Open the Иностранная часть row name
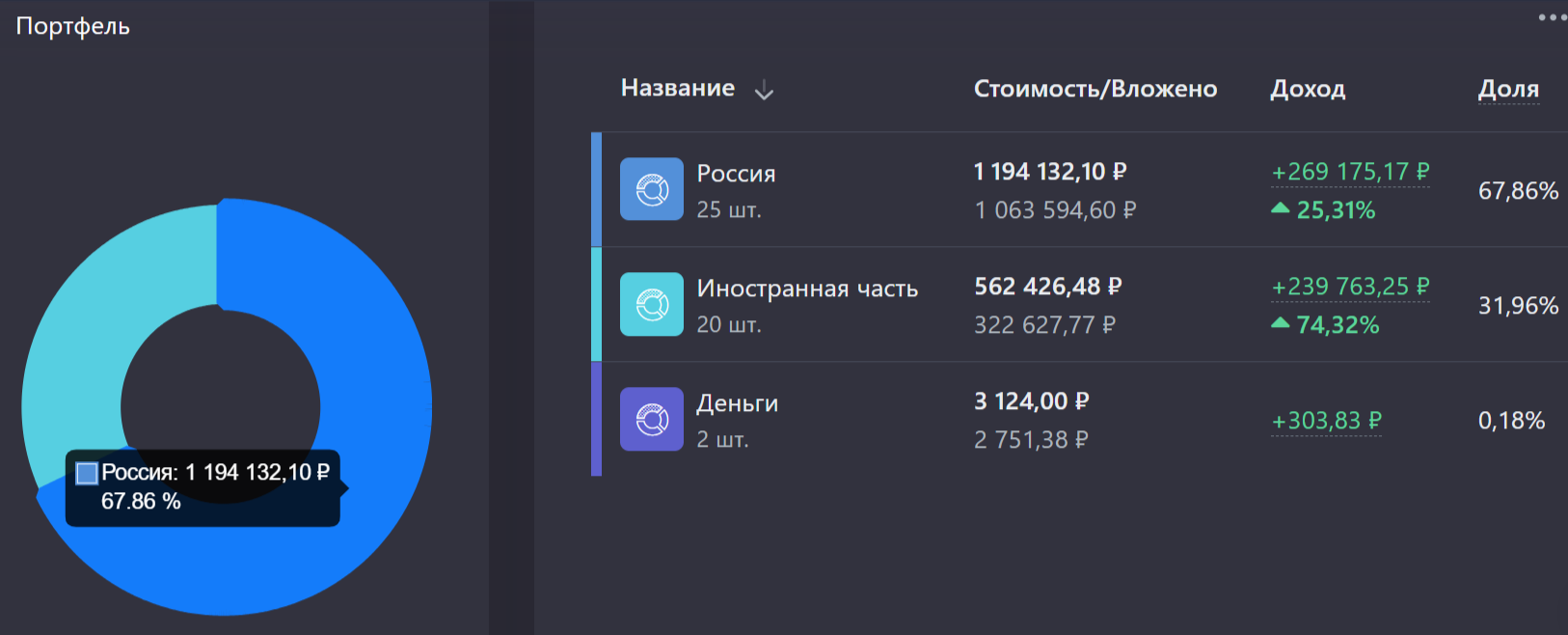1568x635 pixels. [807, 289]
